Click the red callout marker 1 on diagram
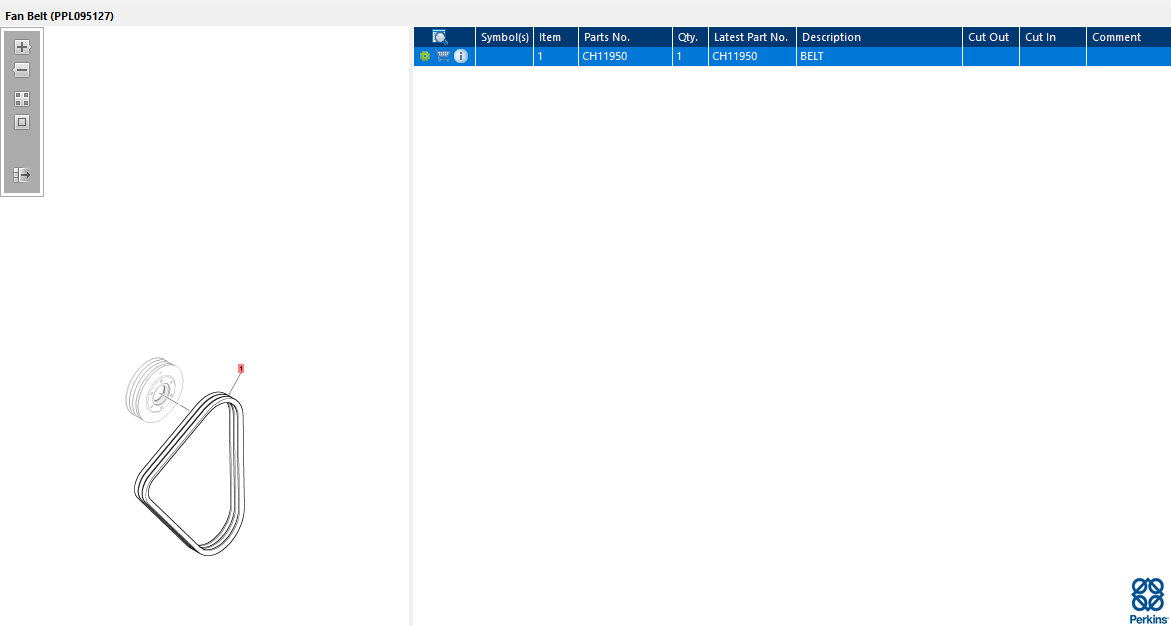Image resolution: width=1171 pixels, height=626 pixels. coord(241,368)
